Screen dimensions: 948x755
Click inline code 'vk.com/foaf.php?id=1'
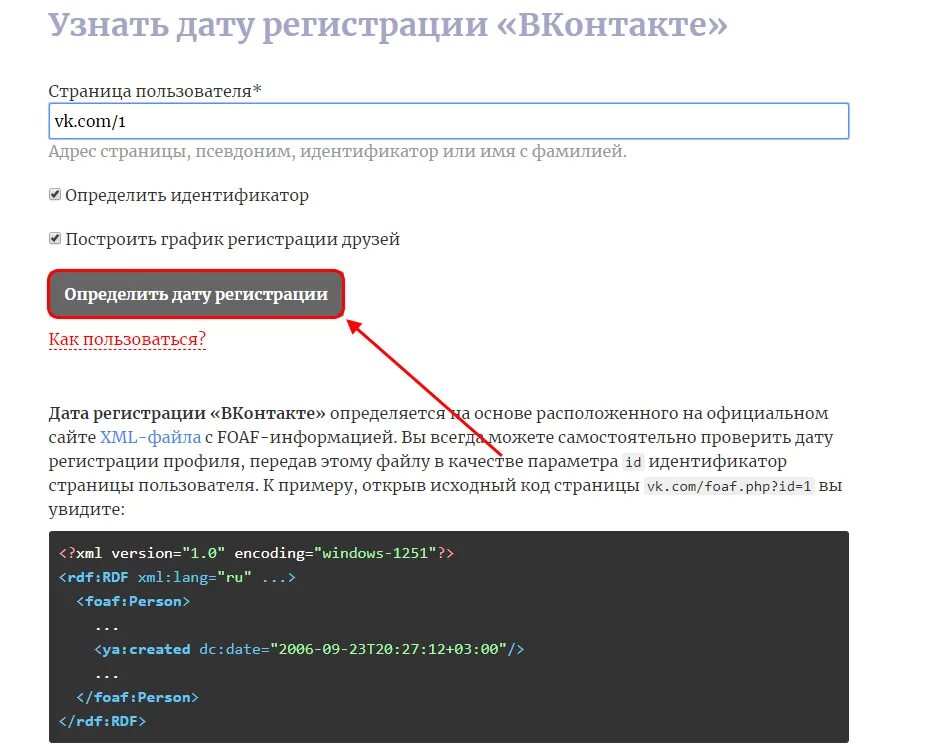[729, 486]
